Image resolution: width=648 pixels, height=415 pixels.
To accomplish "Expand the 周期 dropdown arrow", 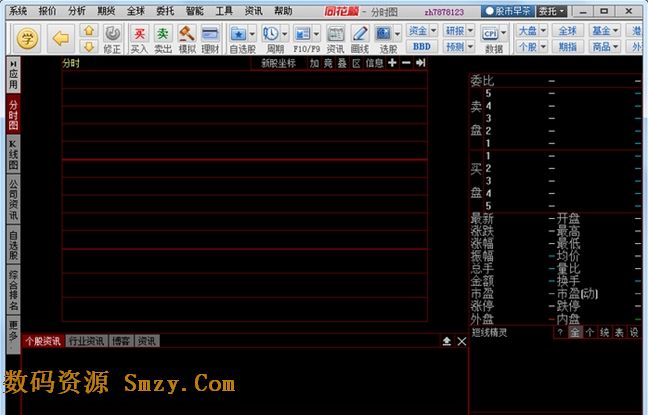I will [x=285, y=33].
